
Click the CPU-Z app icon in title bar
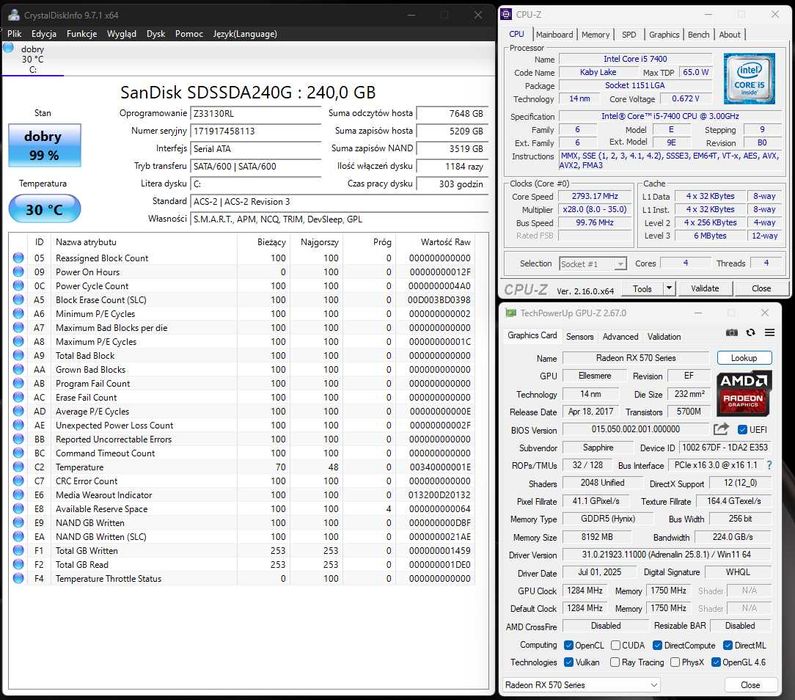coord(506,14)
